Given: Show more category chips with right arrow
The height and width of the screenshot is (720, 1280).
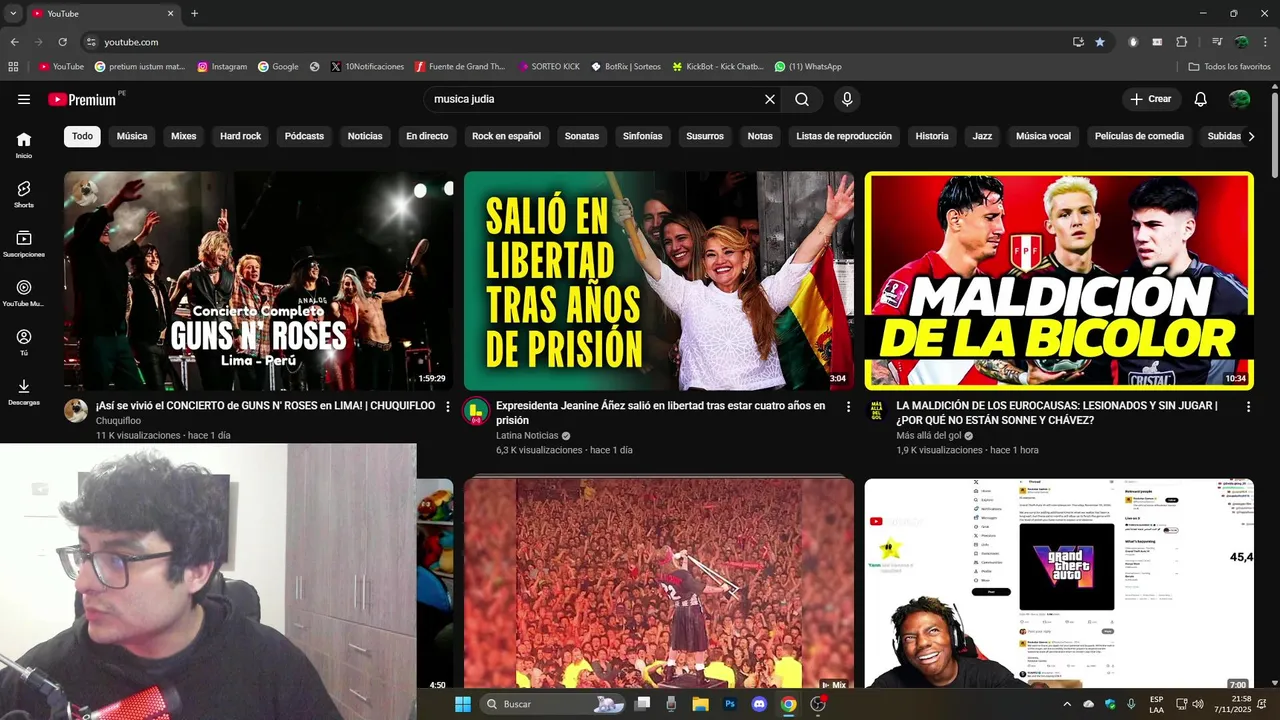Looking at the screenshot, I should click(1250, 136).
